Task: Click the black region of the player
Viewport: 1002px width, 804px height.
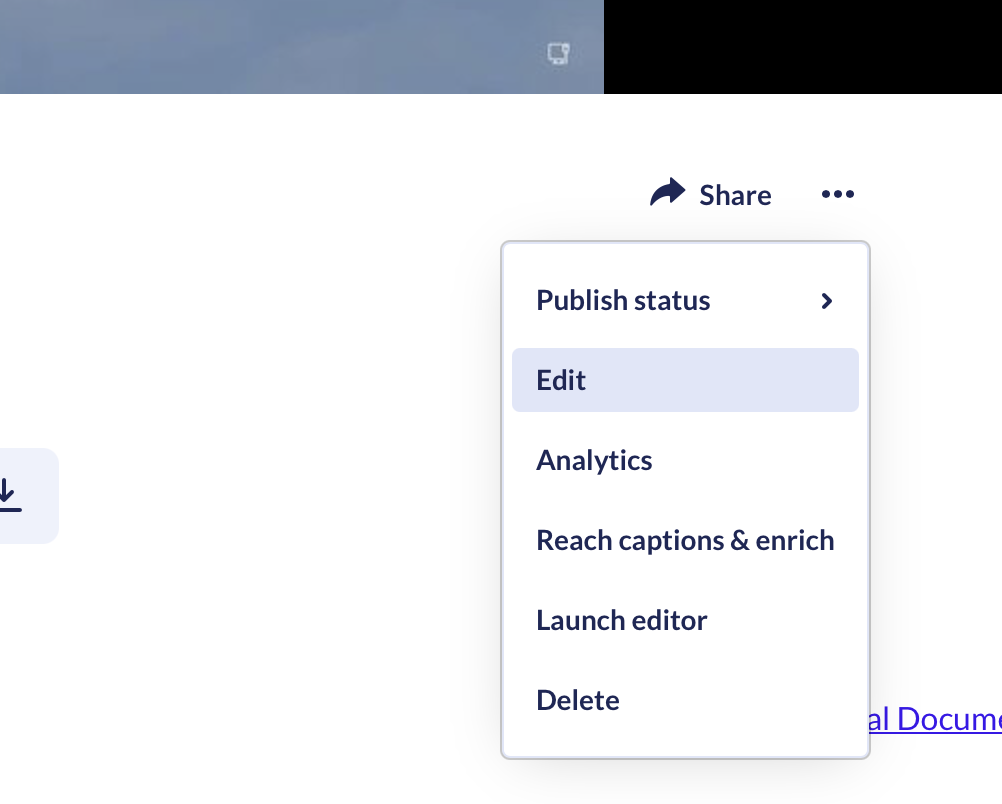Action: [803, 47]
